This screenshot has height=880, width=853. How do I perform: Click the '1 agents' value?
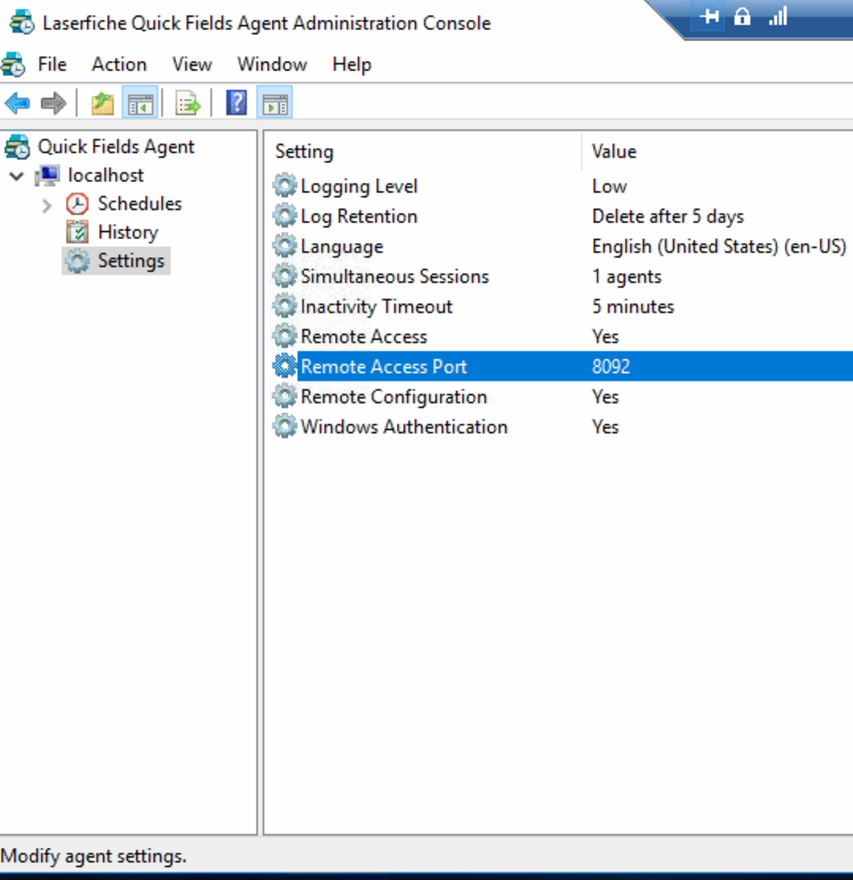[x=627, y=276]
